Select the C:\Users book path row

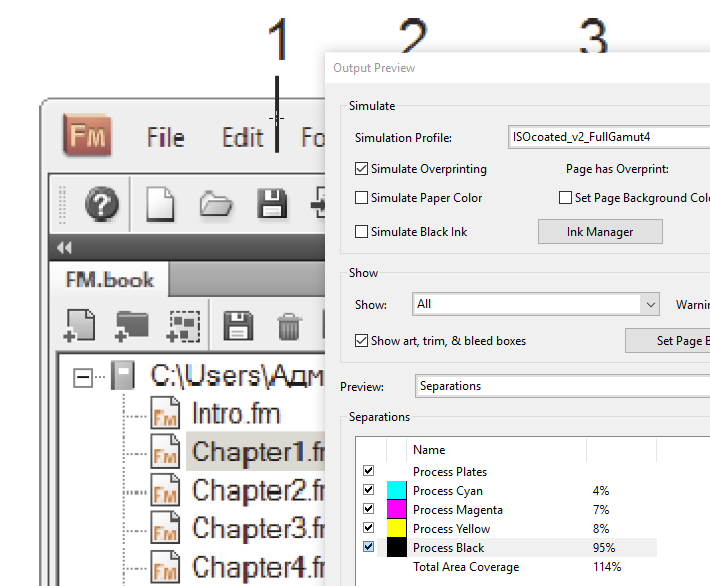click(x=236, y=376)
